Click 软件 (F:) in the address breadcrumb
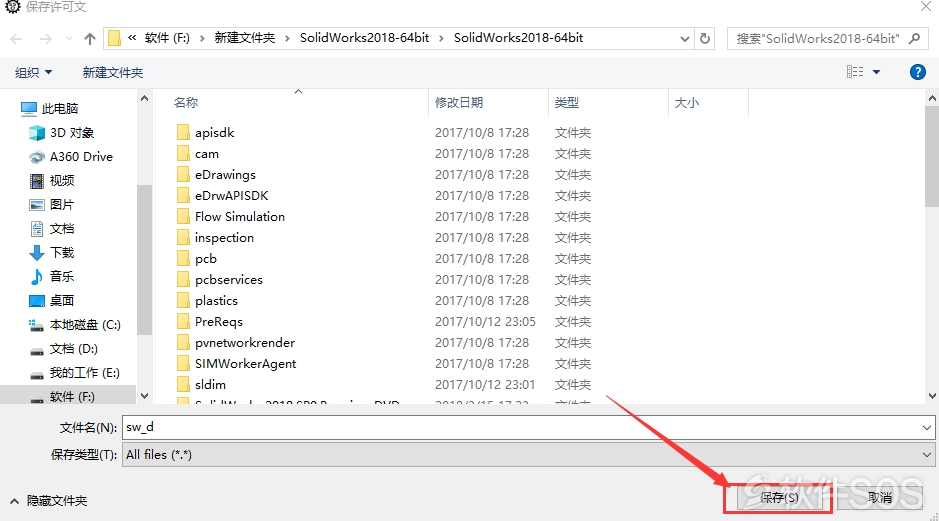939x521 pixels. 167,38
